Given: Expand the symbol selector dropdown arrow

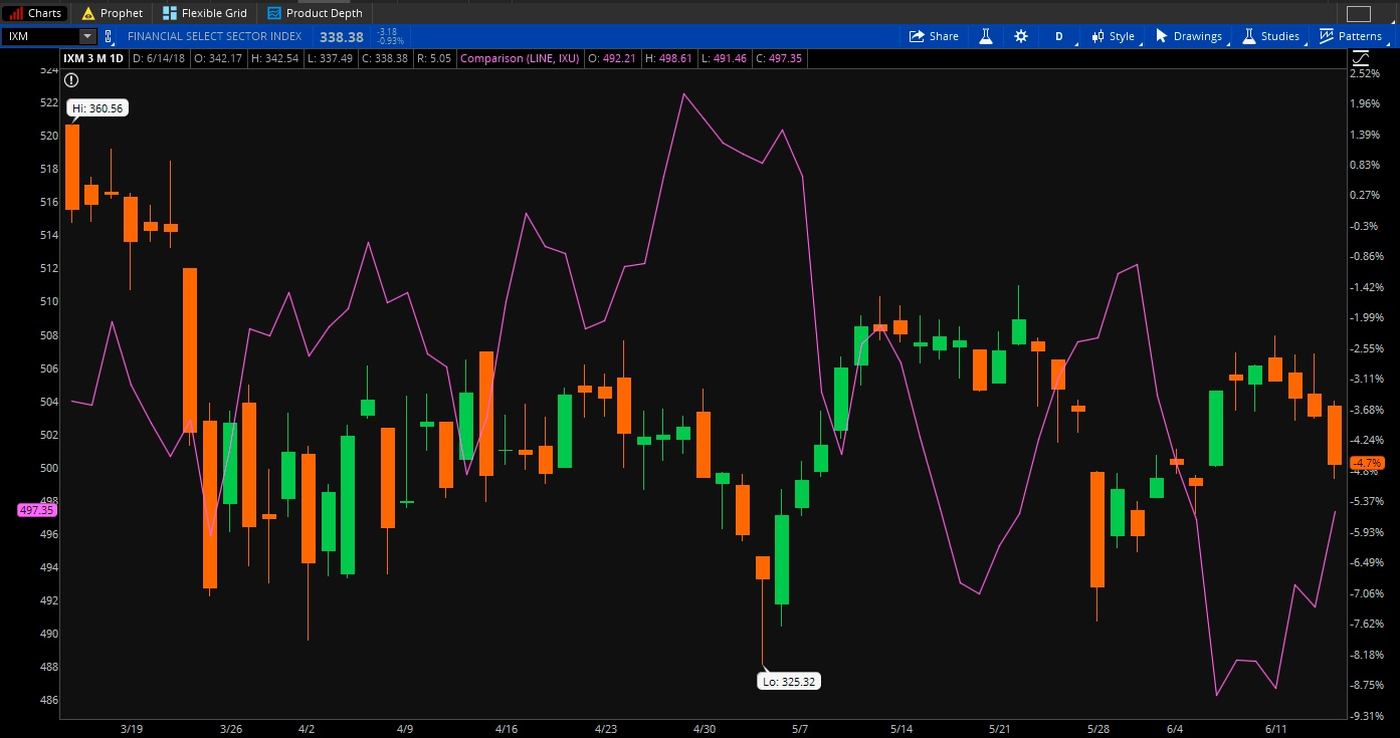Looking at the screenshot, I should [x=87, y=36].
